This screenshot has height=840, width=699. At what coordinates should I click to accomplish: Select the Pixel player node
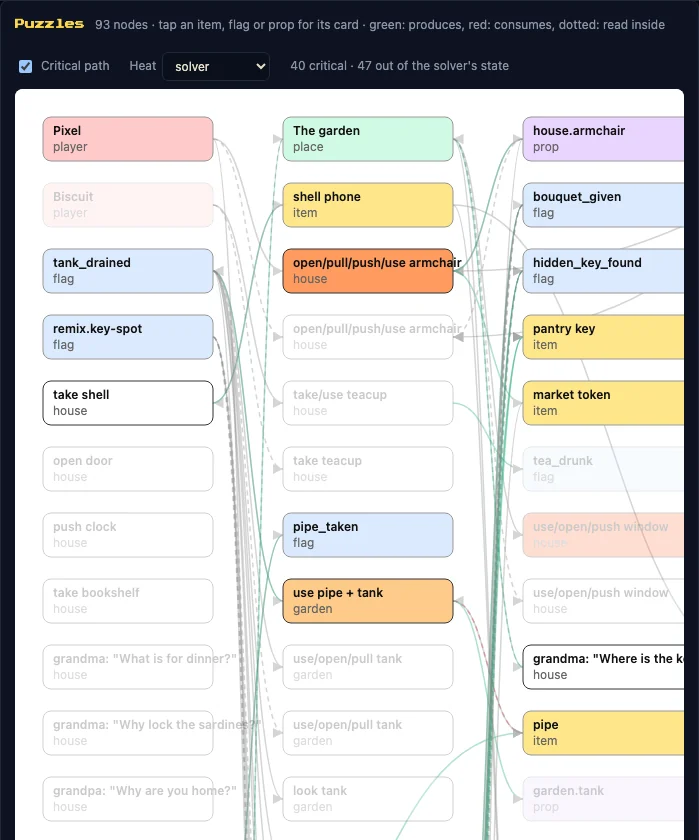tap(128, 139)
